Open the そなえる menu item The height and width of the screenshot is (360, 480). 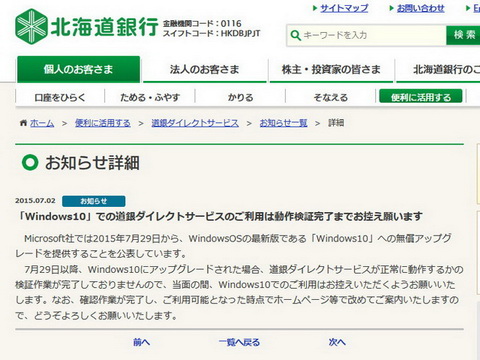[x=331, y=97]
